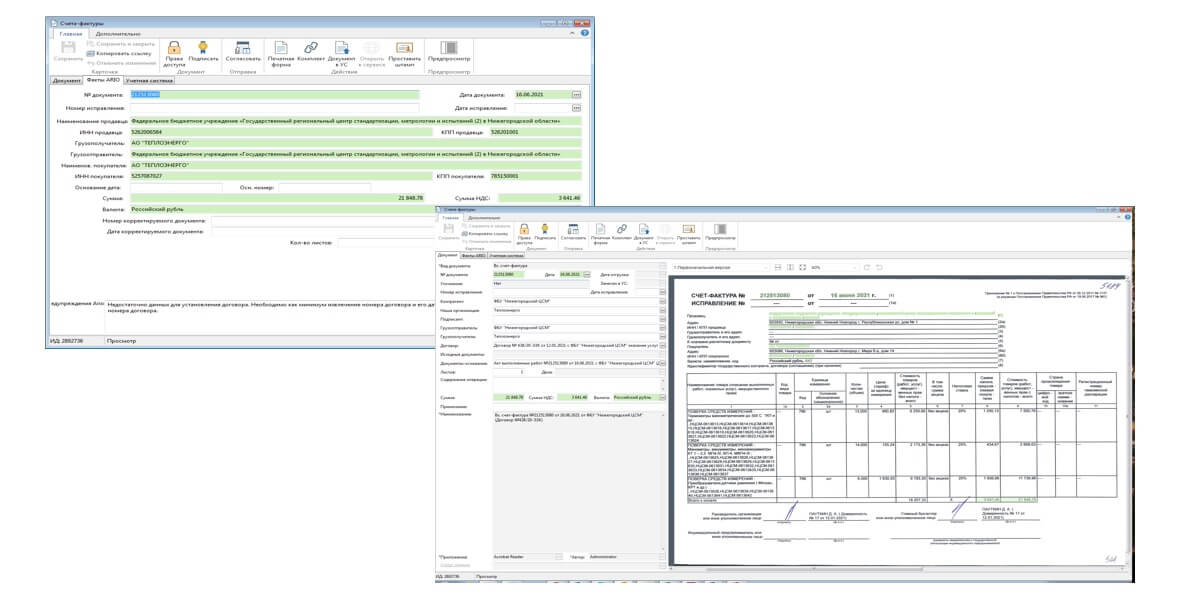Click КПП покупателя value field
Viewport: 1179px width, 597px height.
point(535,176)
